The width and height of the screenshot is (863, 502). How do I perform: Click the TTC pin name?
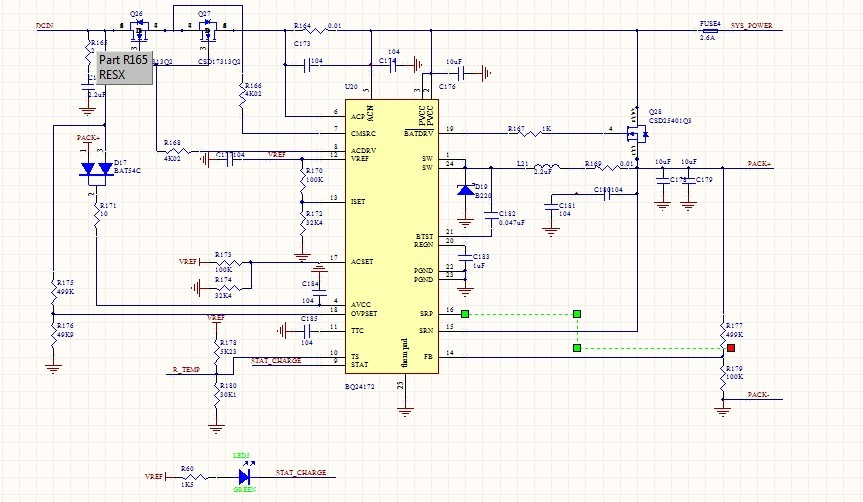[357, 331]
